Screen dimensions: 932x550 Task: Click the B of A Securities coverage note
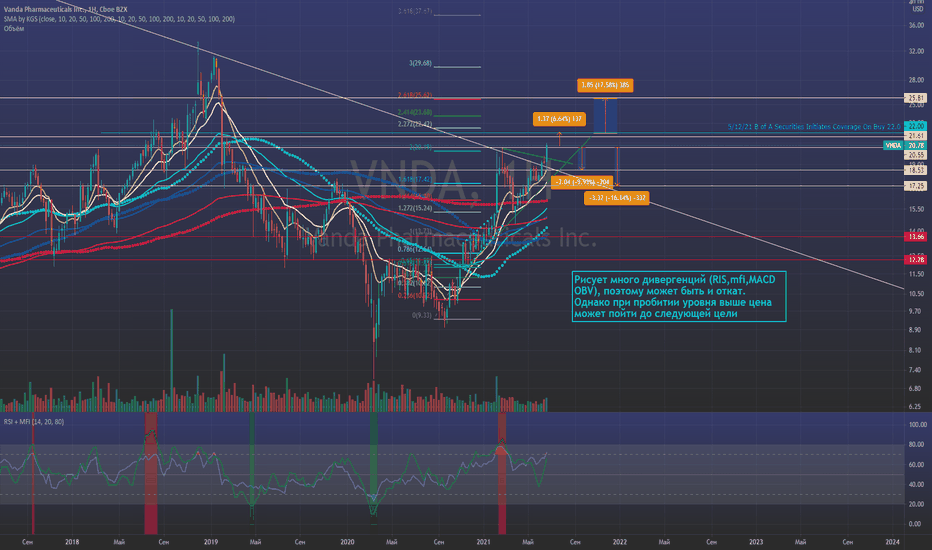pyautogui.click(x=814, y=127)
